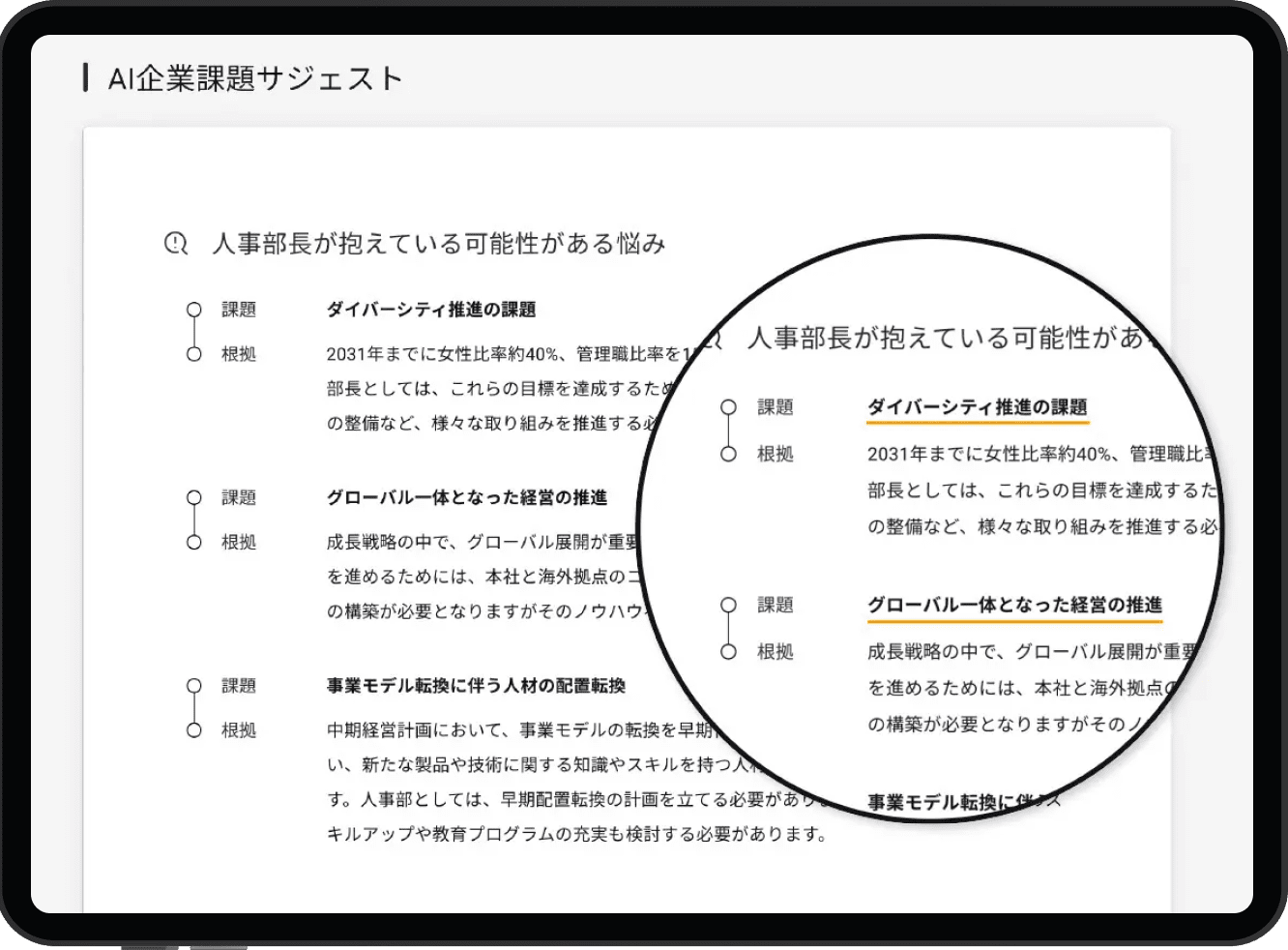Select the non-underlined グローバル一体となった経営の推進 title on the left
Viewport: 1288px width, 950px height.
[466, 497]
